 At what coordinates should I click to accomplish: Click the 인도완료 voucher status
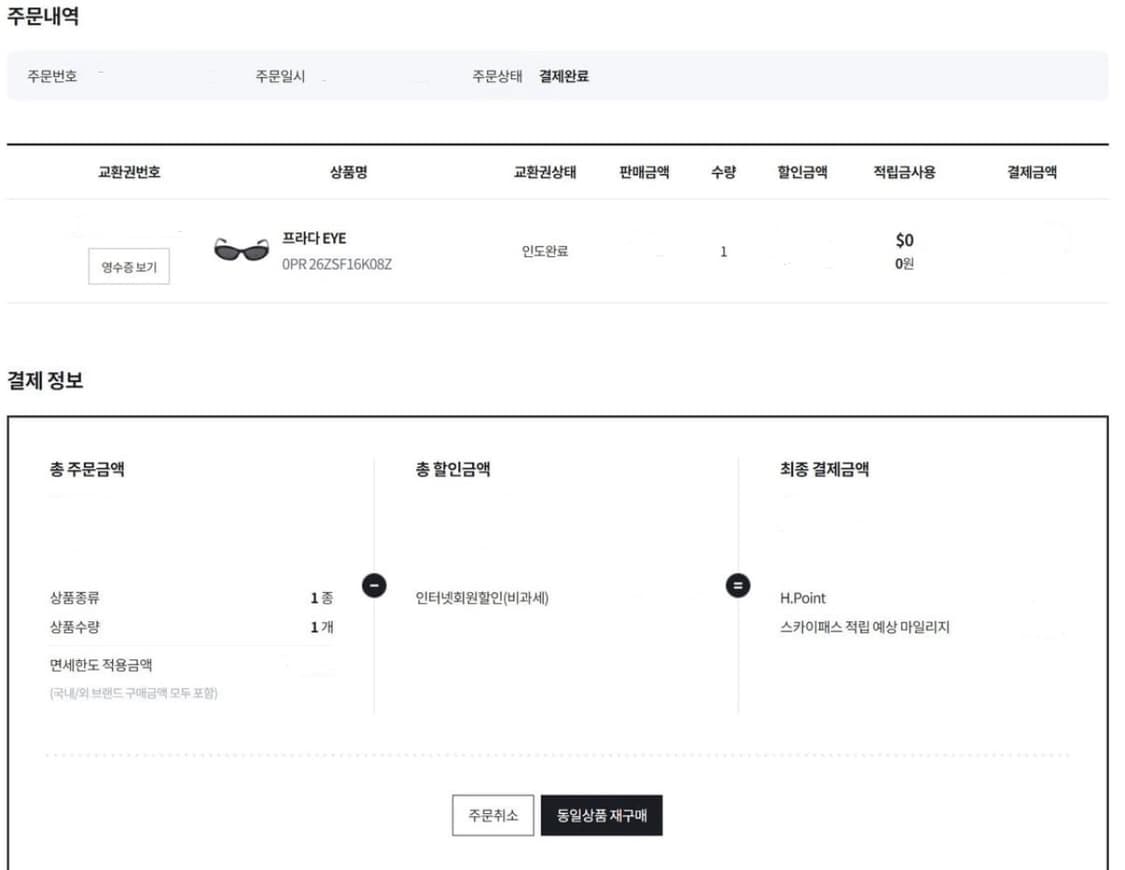(545, 252)
